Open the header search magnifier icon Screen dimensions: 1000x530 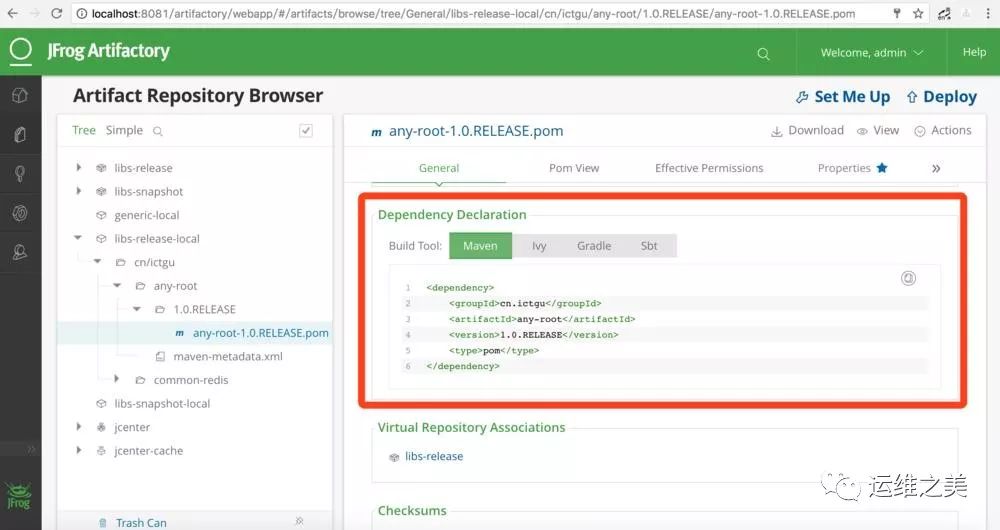click(x=763, y=54)
